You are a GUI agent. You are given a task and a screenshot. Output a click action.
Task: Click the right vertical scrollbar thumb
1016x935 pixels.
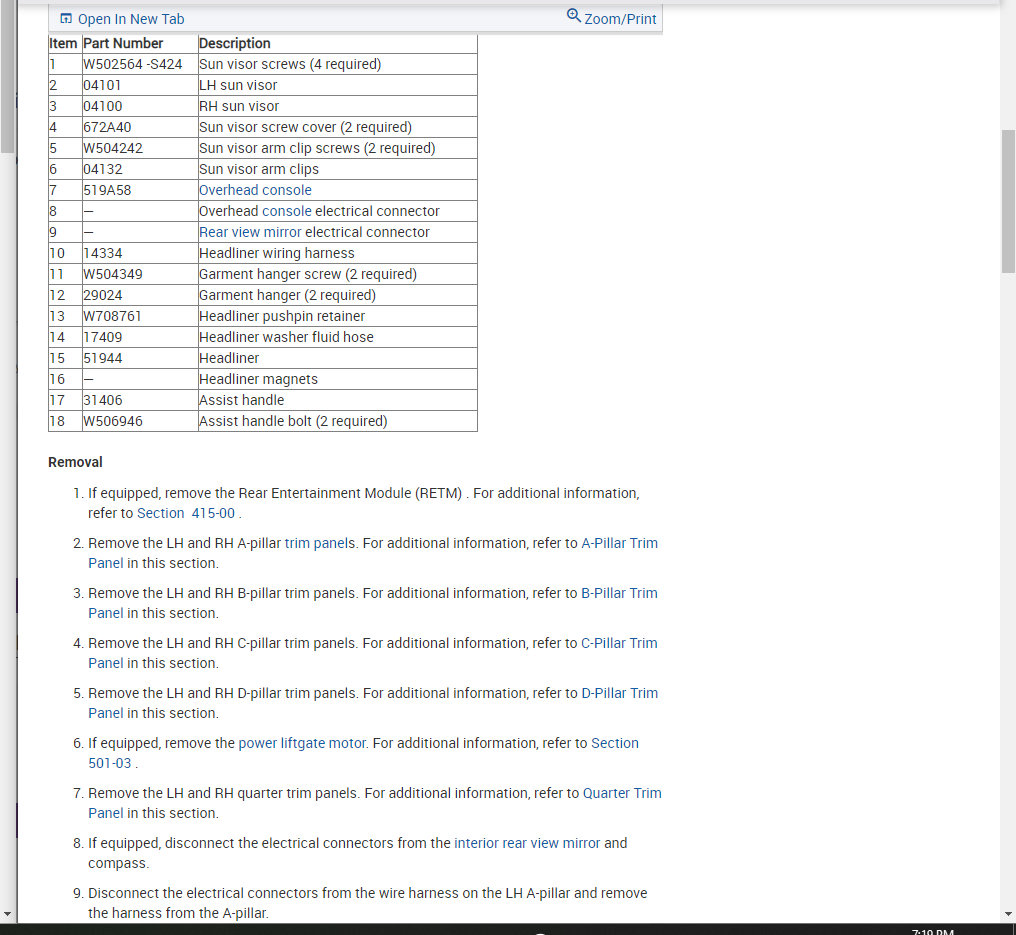click(1008, 201)
